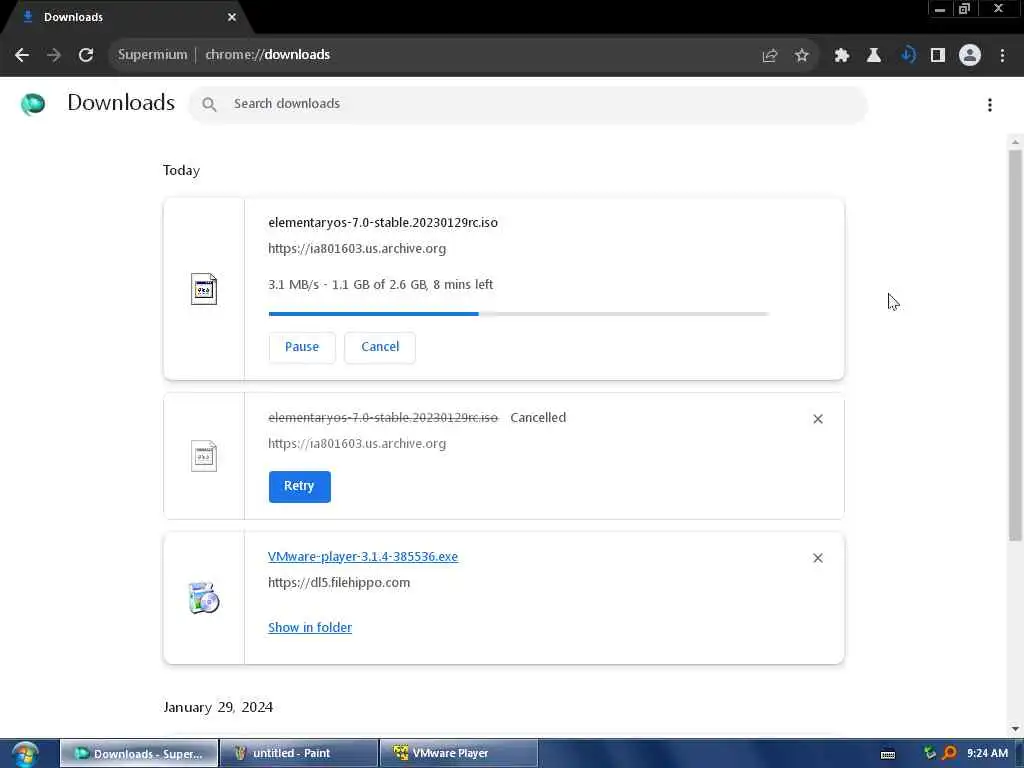1024x768 pixels.
Task: Click the scrollbar up arrow
Action: [1015, 142]
